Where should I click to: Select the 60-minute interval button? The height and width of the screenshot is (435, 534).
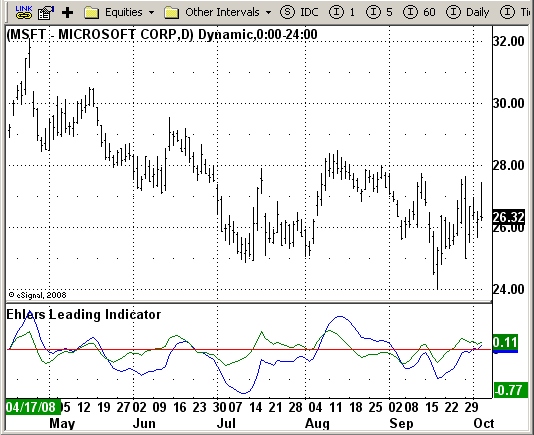coord(419,13)
